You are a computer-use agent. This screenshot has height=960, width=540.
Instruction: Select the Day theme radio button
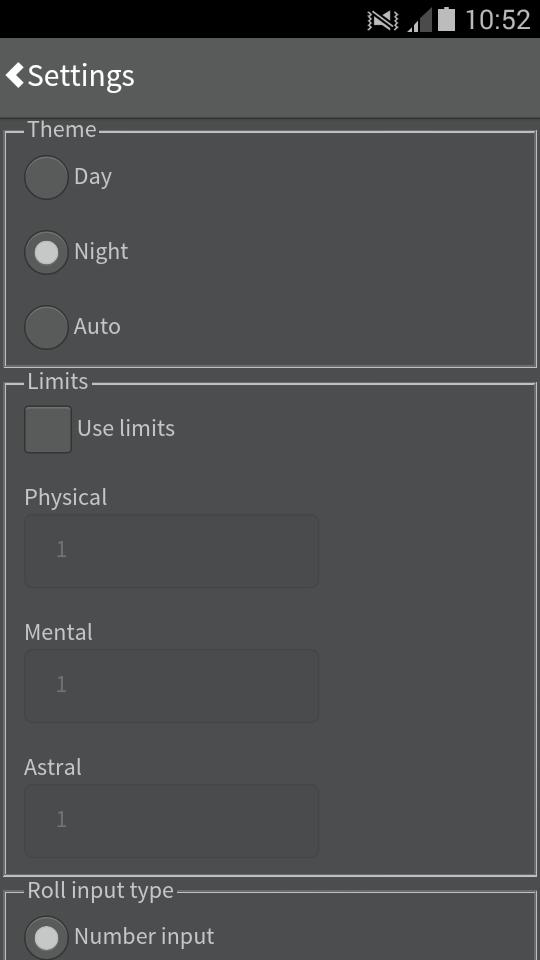46,178
